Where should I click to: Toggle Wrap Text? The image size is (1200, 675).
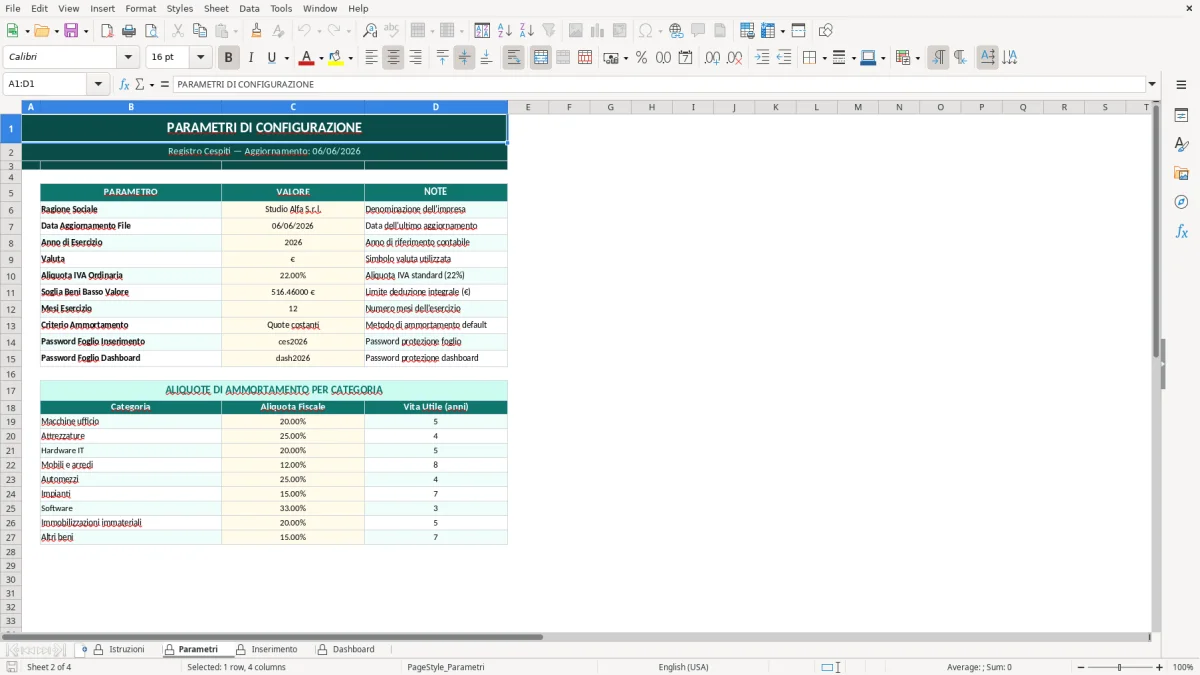point(513,58)
